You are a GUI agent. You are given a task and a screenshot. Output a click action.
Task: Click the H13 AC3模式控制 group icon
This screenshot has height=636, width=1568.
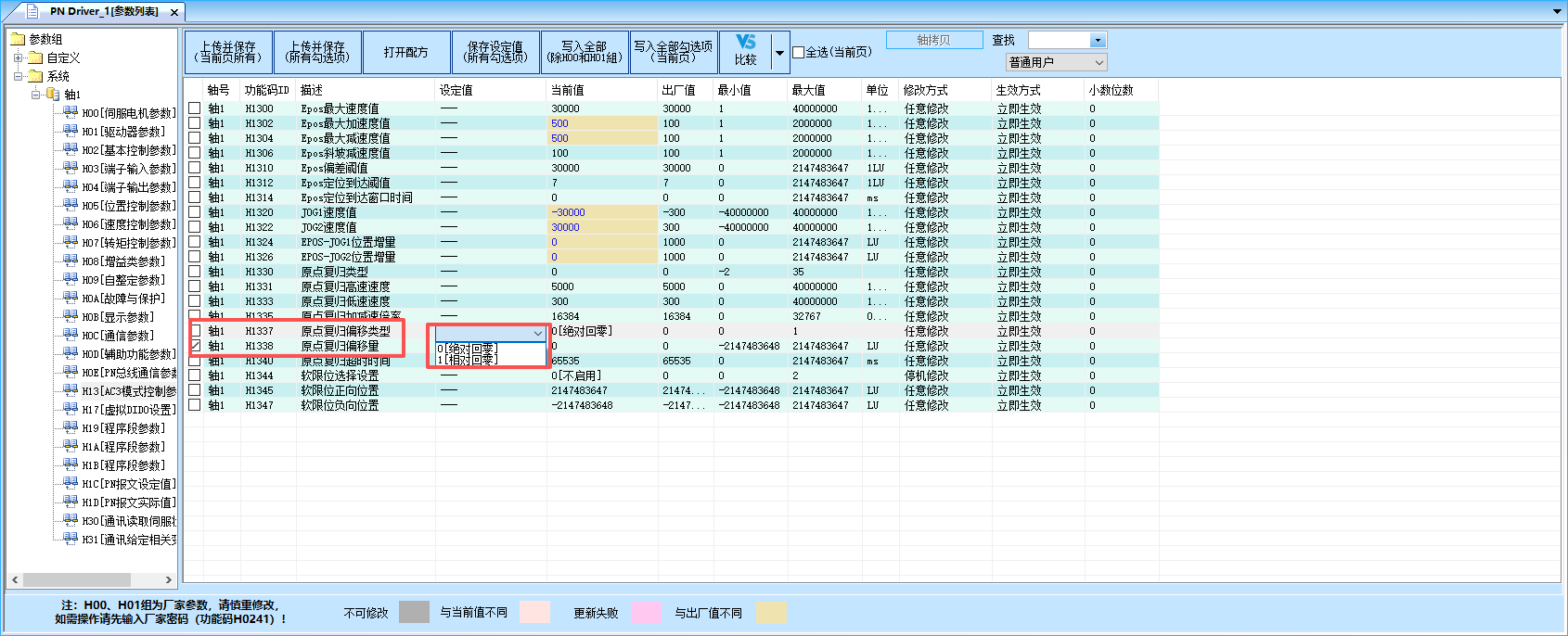[x=71, y=389]
